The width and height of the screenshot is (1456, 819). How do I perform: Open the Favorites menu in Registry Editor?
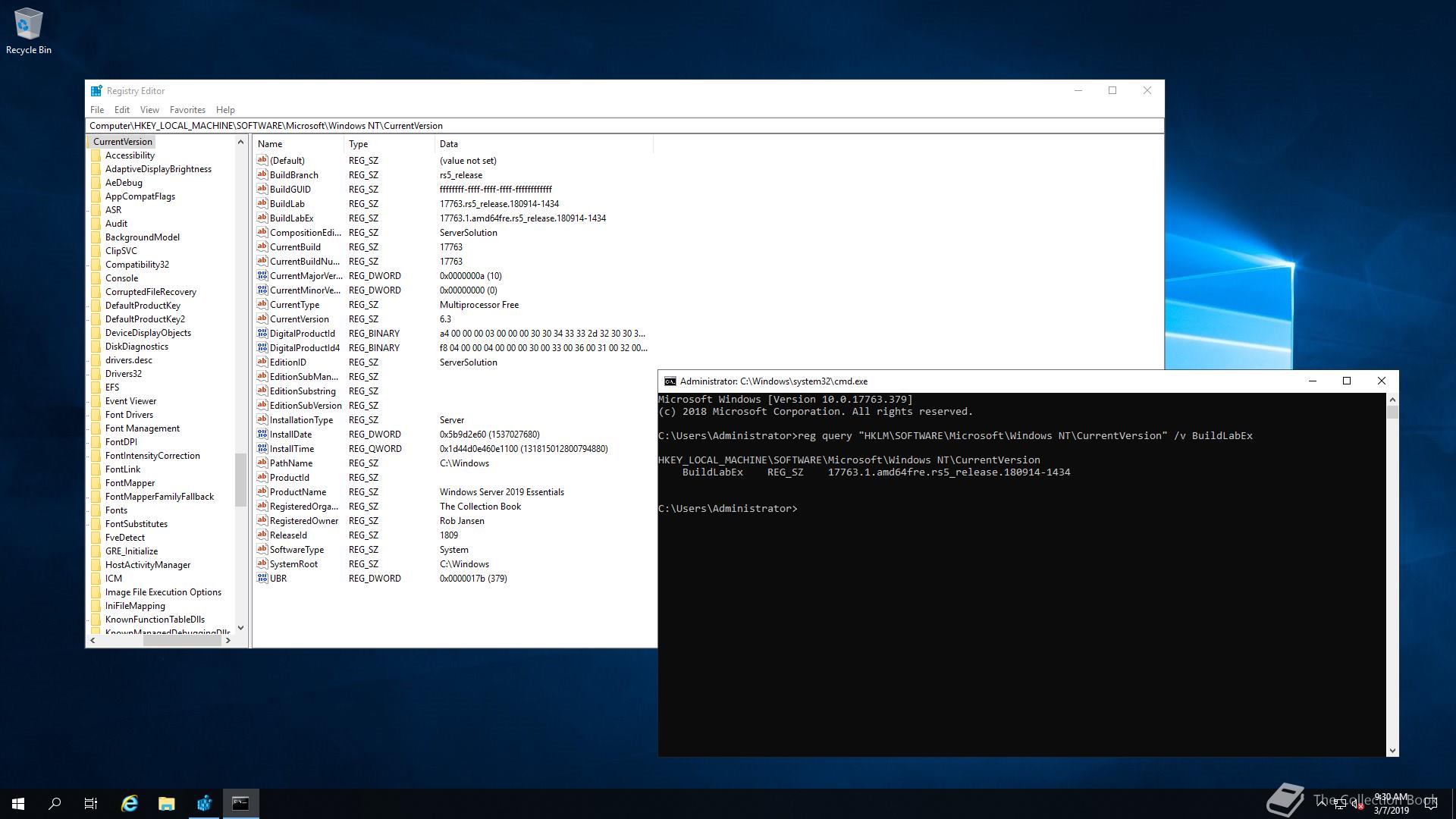[x=187, y=110]
